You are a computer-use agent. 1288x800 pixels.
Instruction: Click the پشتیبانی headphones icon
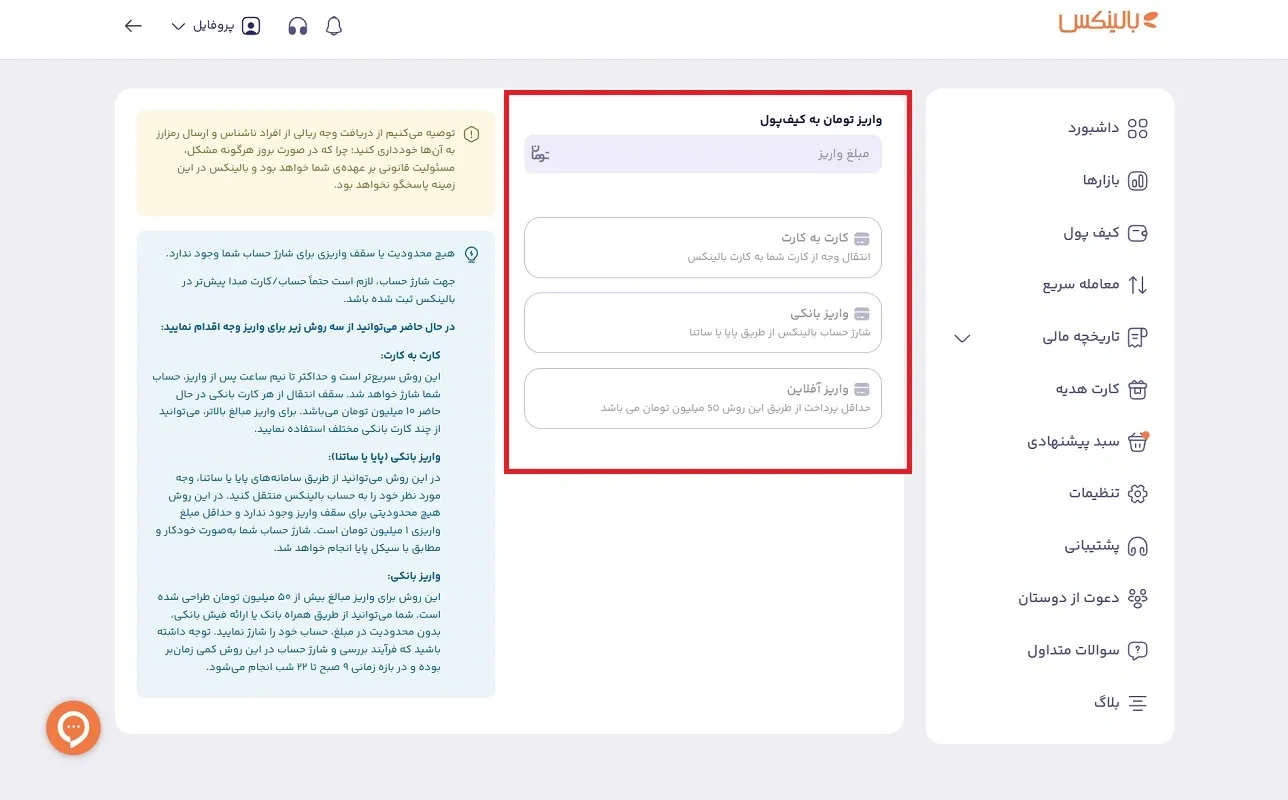(x=1137, y=546)
